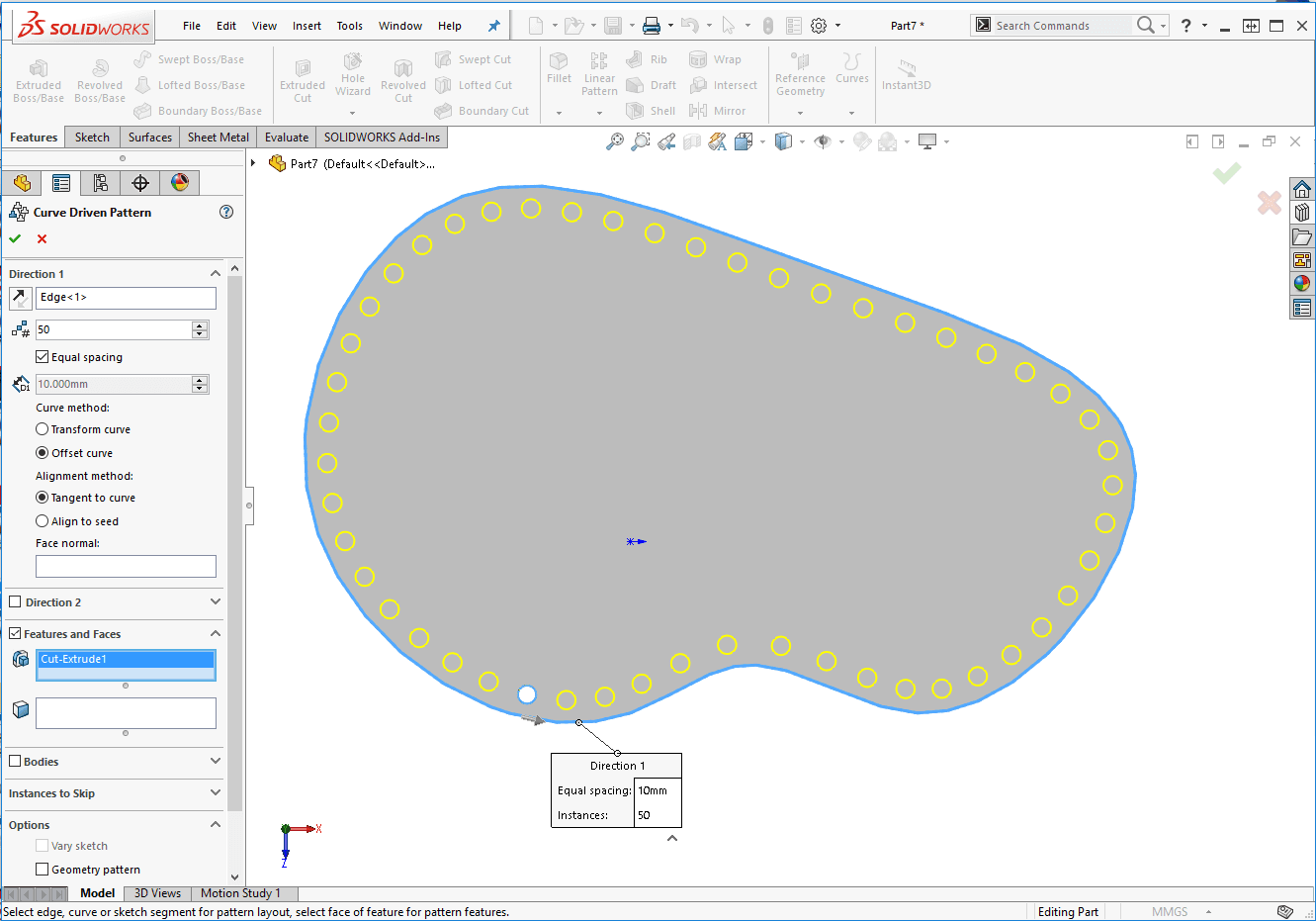Image resolution: width=1316 pixels, height=921 pixels.
Task: Cancel the pattern with the red X
Action: coord(42,238)
